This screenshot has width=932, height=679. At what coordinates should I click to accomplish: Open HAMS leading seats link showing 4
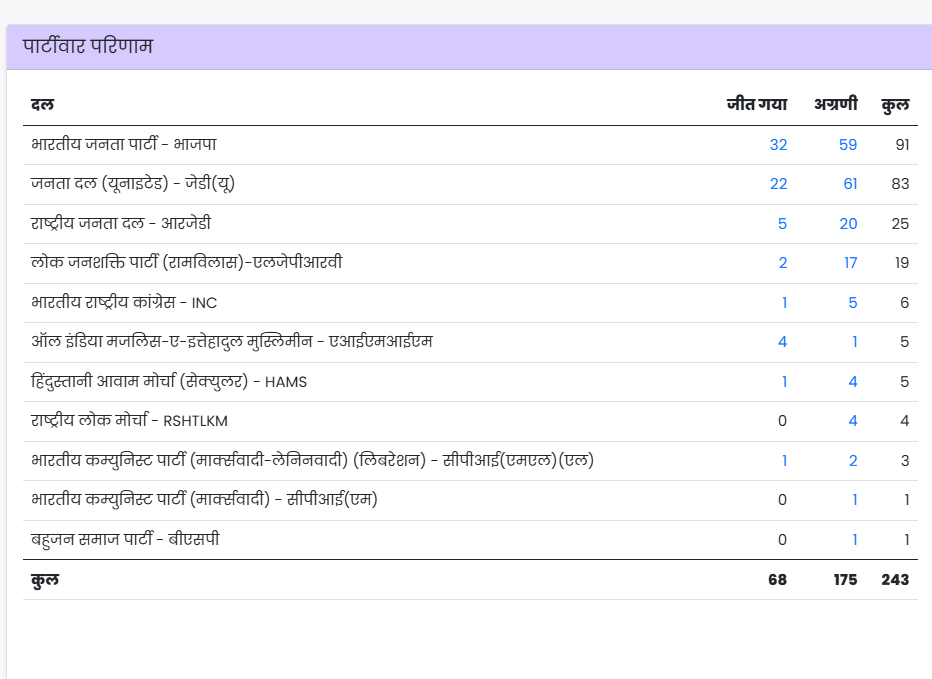(x=853, y=382)
